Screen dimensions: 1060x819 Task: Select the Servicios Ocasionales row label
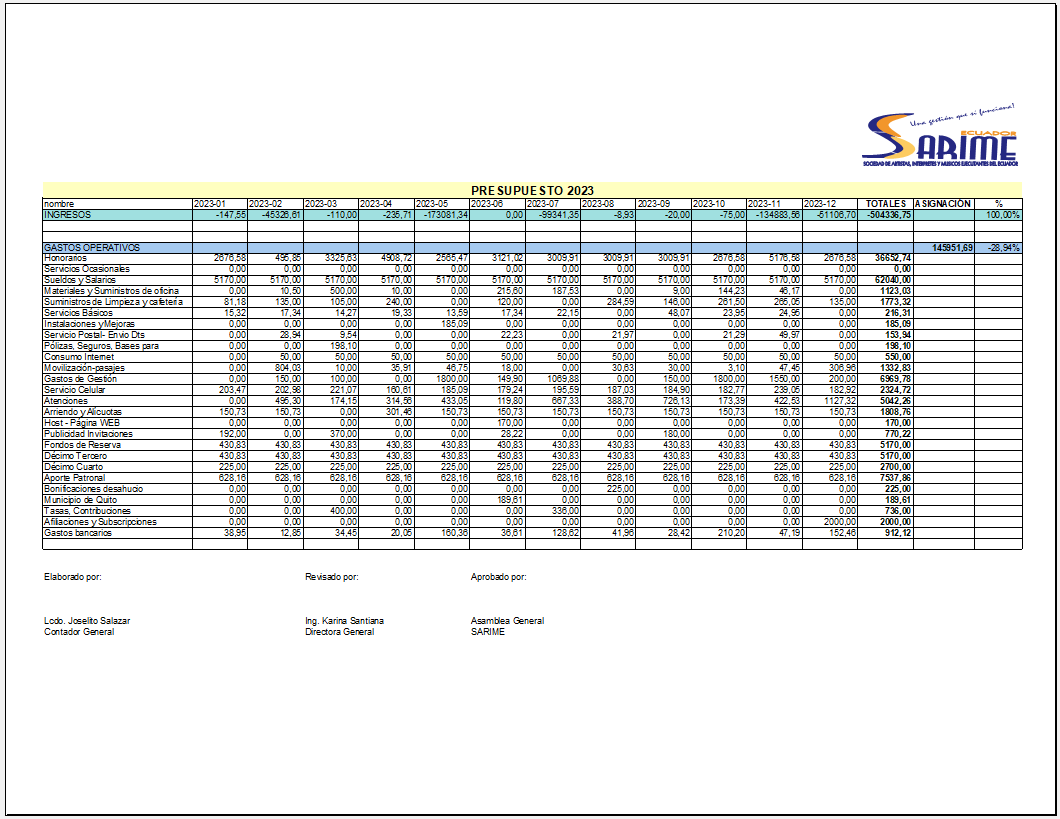pos(87,269)
